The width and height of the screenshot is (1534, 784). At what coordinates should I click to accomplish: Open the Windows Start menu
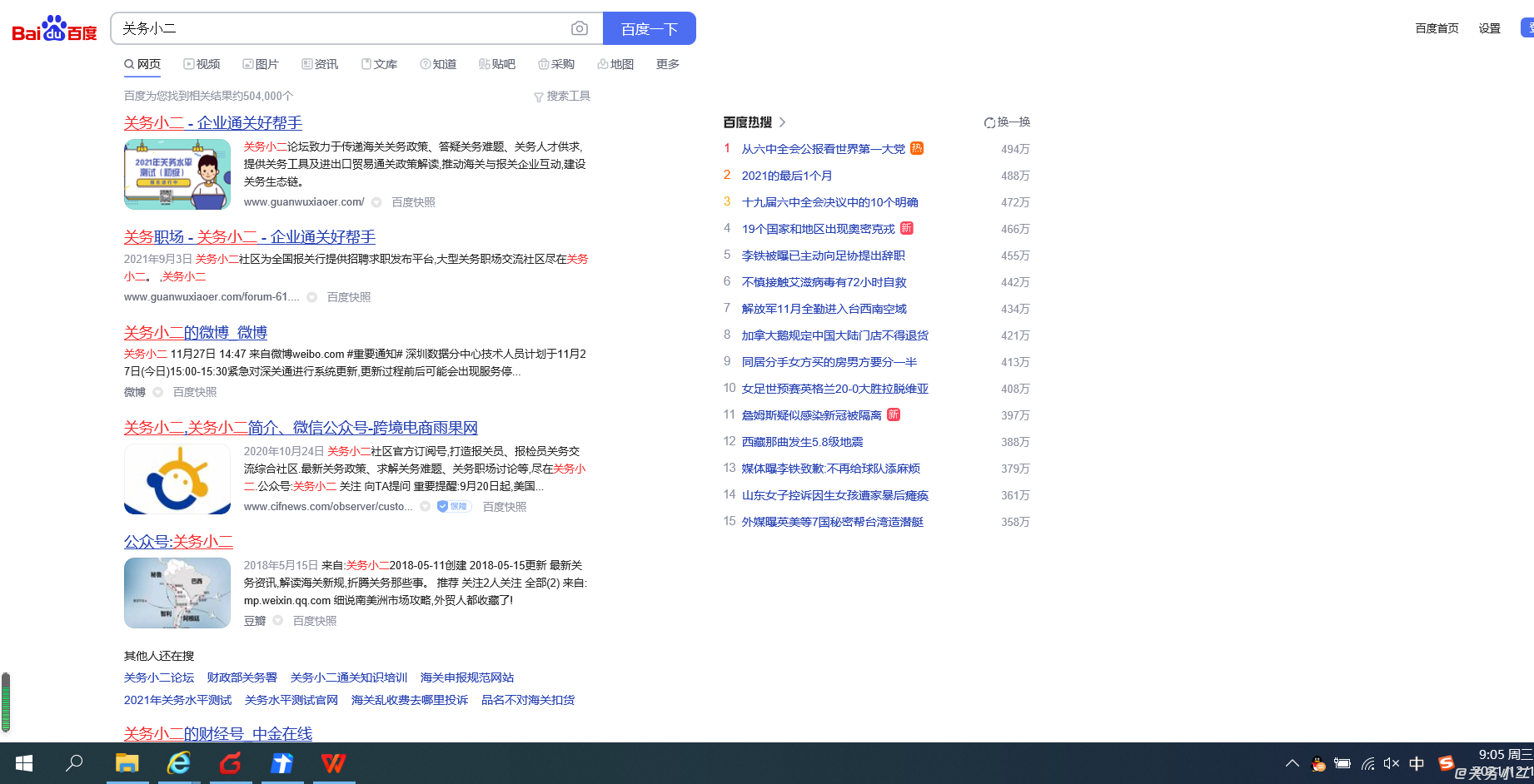click(24, 763)
